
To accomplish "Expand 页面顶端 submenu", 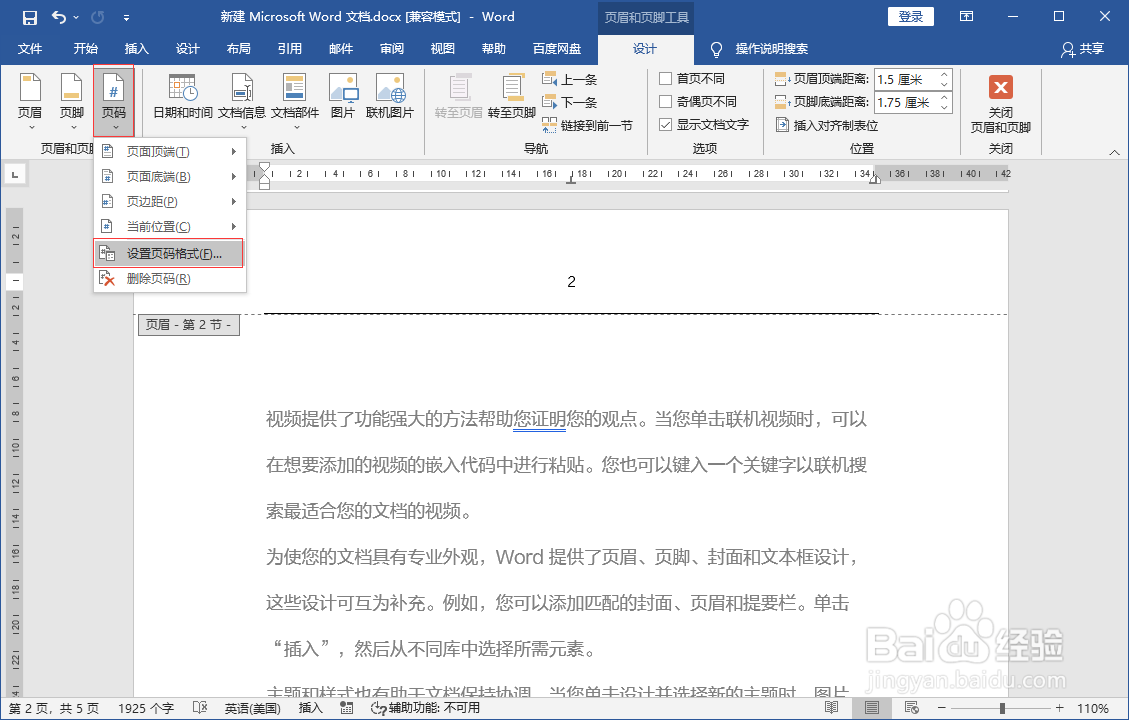I will [170, 151].
